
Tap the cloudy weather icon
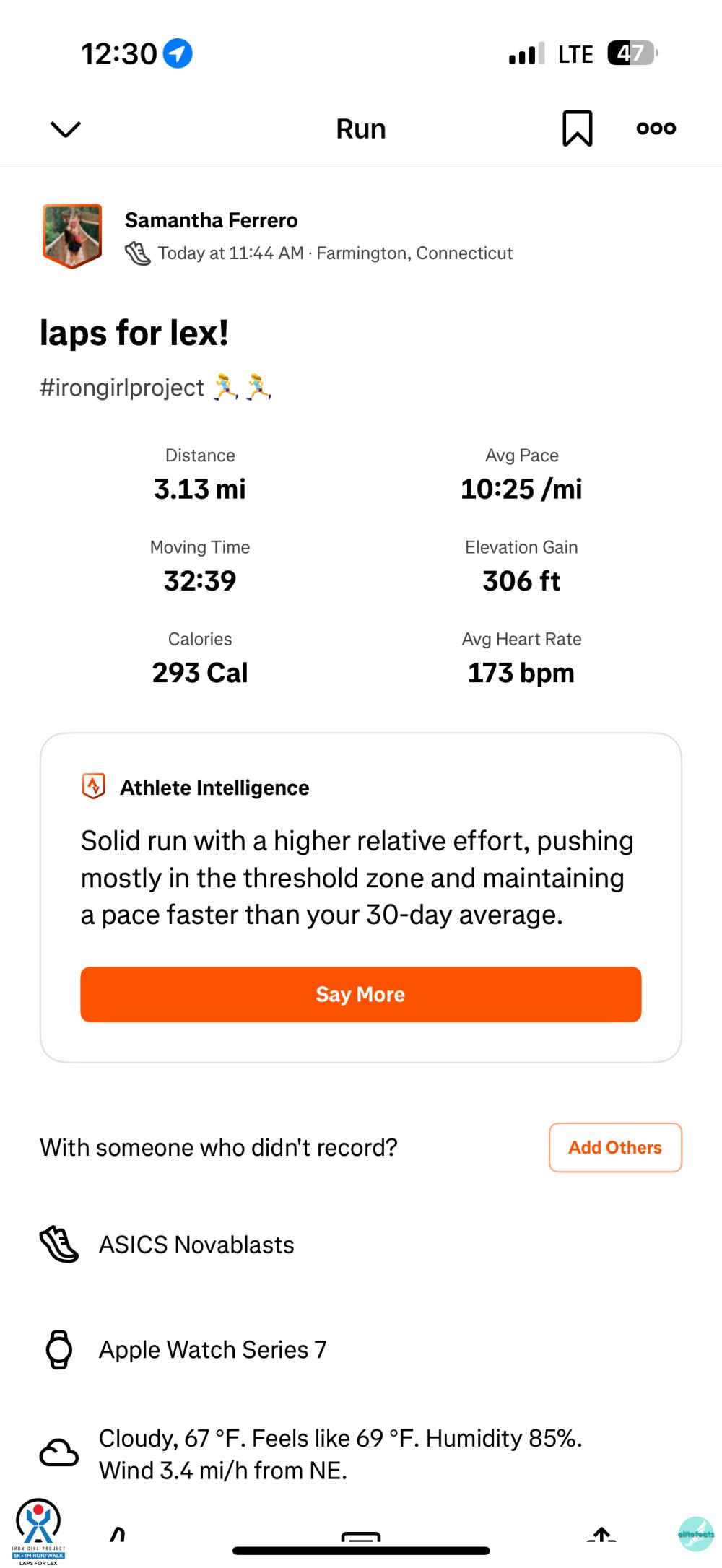(58, 1452)
